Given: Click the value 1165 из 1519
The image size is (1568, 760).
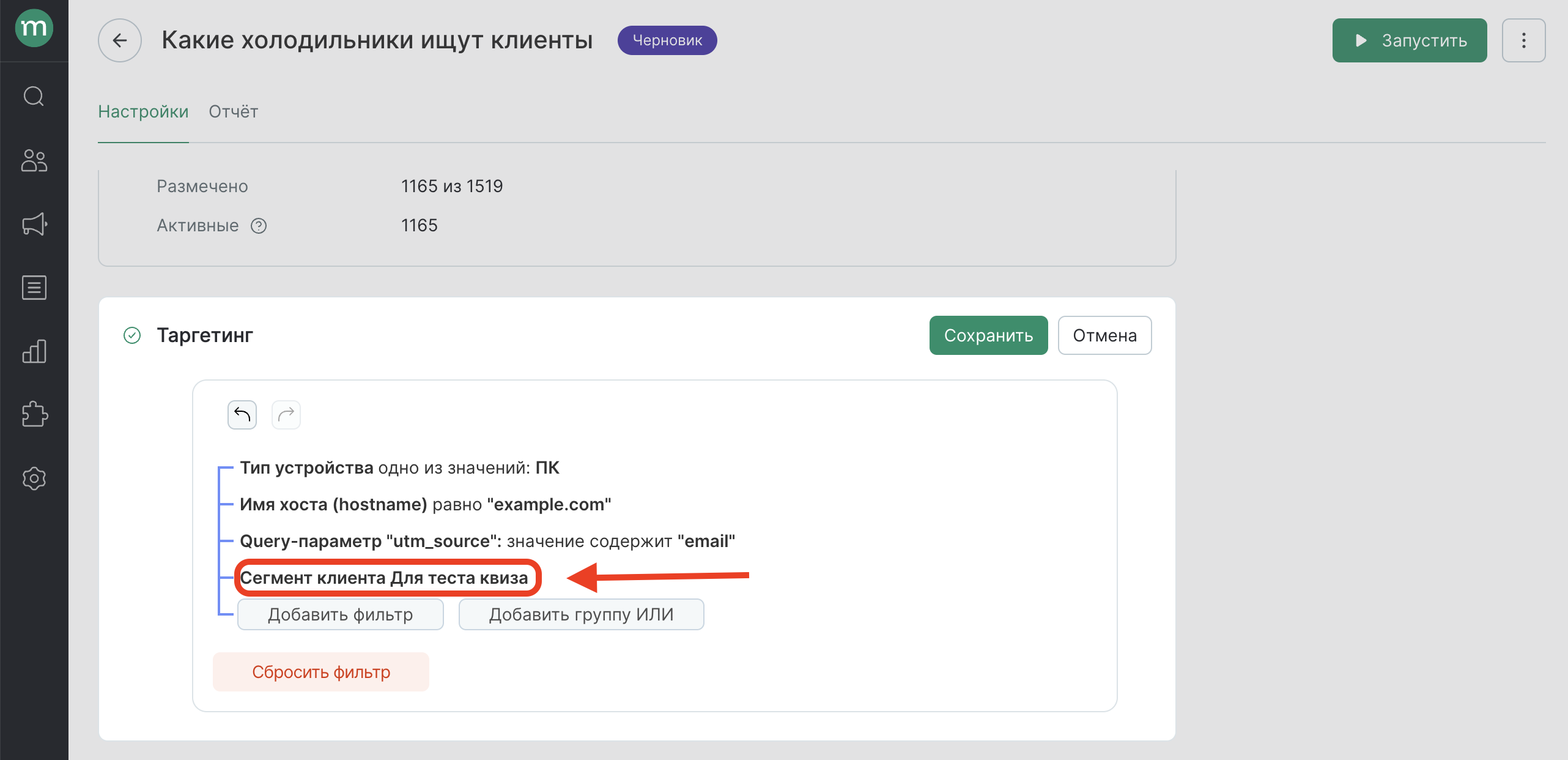Looking at the screenshot, I should pos(452,186).
